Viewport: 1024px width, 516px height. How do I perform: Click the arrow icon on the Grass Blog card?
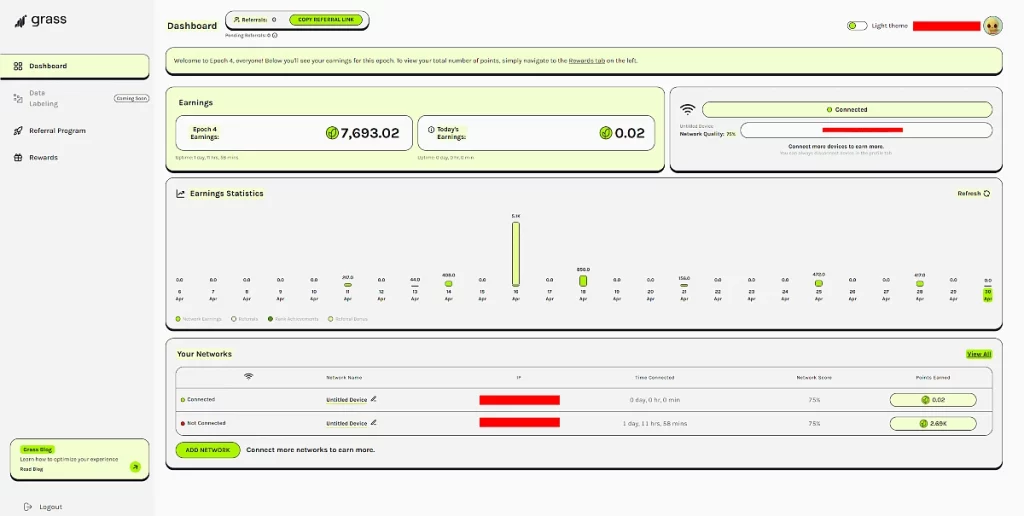(135, 467)
